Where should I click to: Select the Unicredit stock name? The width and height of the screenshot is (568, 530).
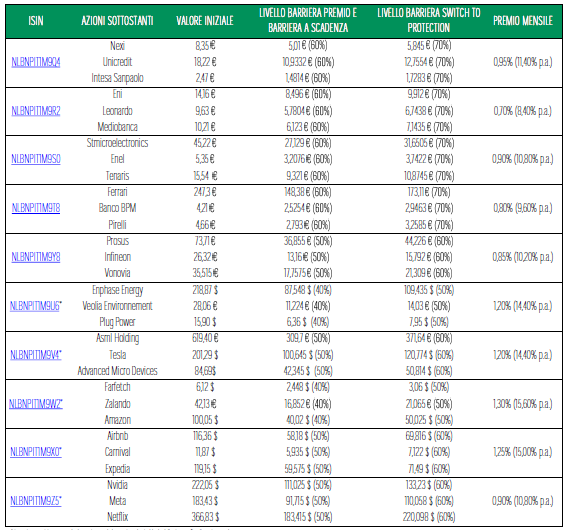coord(117,62)
